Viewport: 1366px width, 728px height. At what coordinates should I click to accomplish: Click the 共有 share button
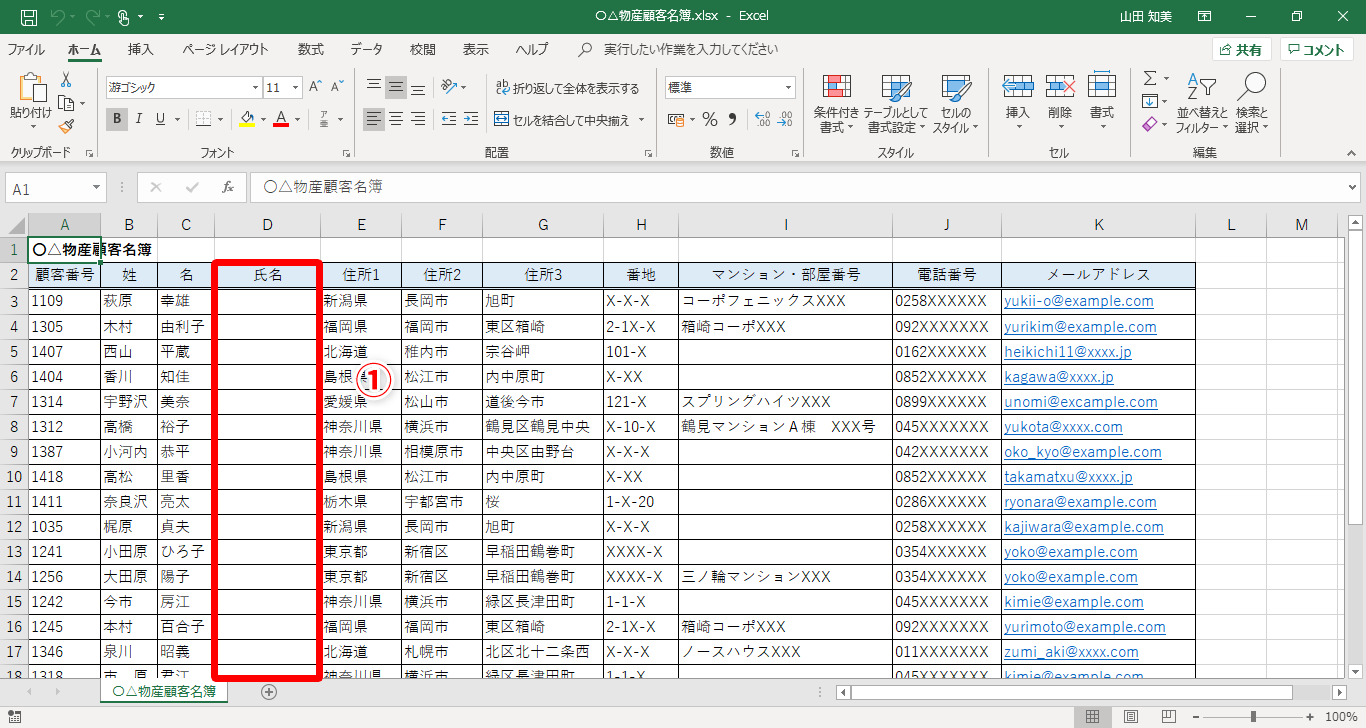point(1241,49)
